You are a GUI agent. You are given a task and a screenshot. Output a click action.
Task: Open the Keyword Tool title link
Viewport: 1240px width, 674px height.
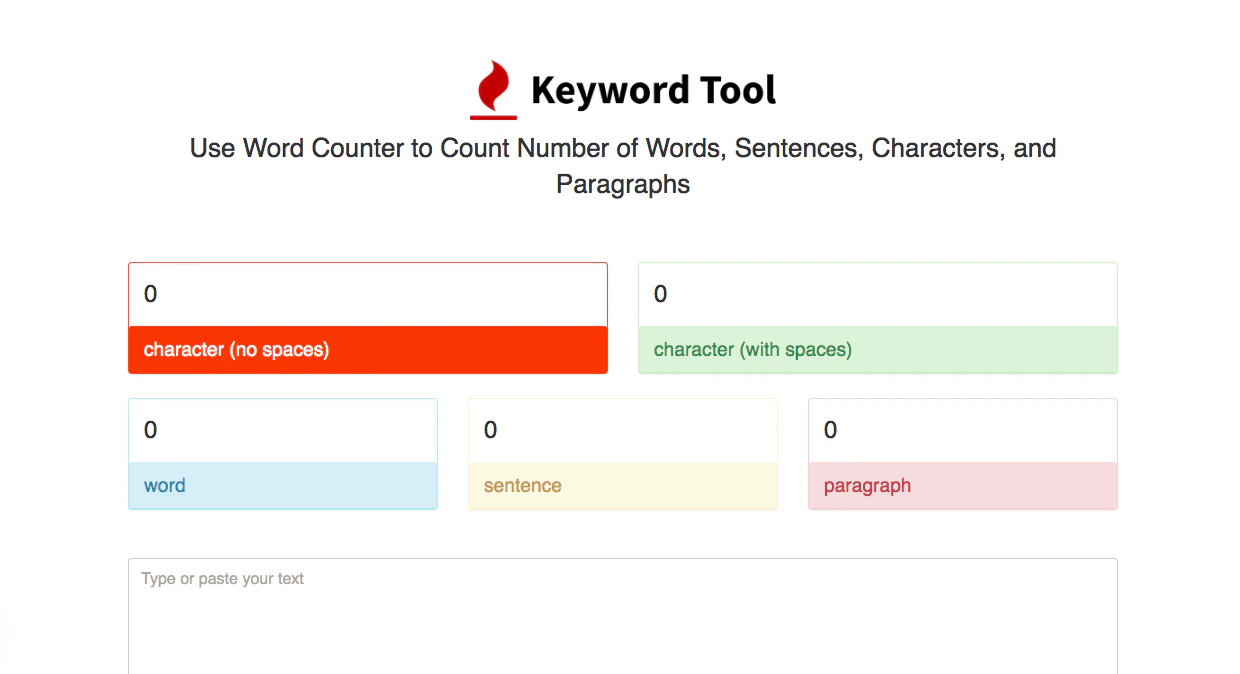click(x=653, y=90)
